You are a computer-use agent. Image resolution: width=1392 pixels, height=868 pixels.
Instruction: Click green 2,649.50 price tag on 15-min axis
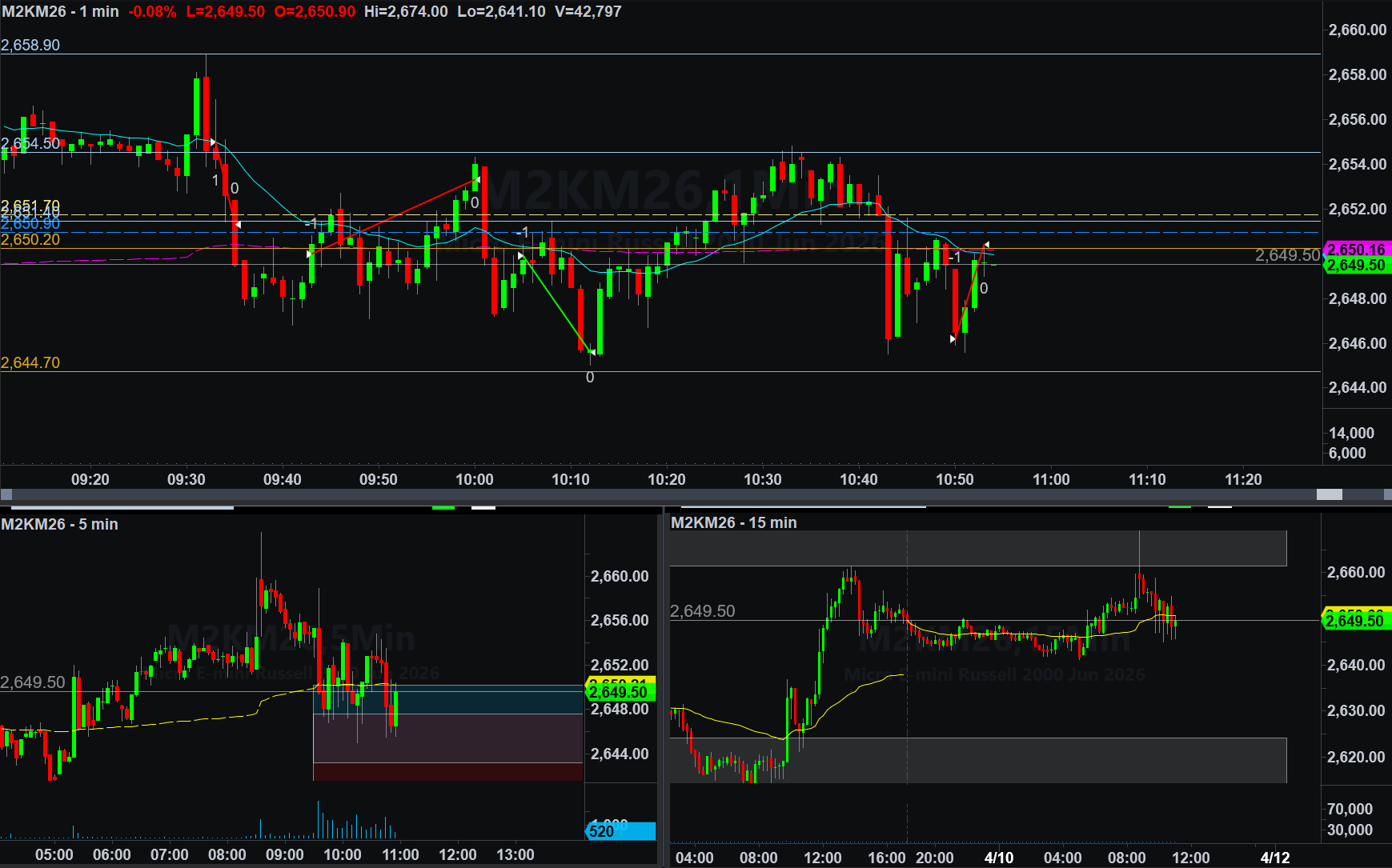1355,621
